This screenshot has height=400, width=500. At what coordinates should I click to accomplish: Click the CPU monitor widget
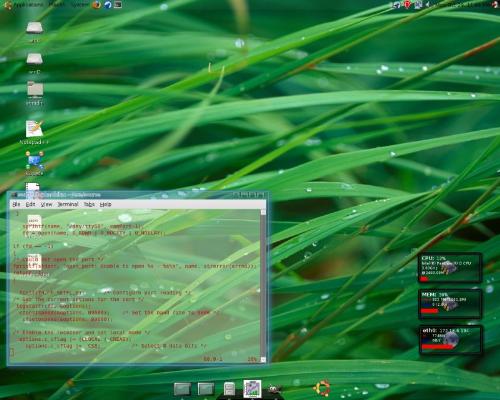pyautogui.click(x=450, y=268)
